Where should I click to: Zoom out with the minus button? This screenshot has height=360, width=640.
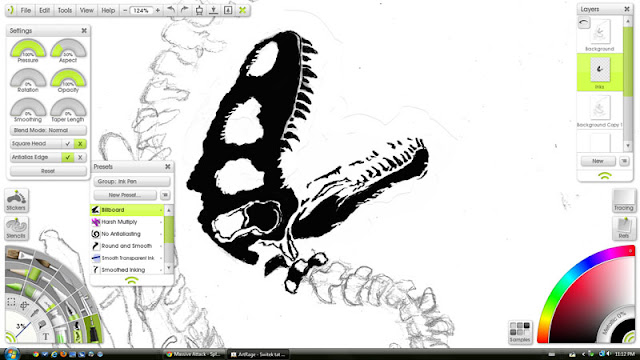pos(125,11)
